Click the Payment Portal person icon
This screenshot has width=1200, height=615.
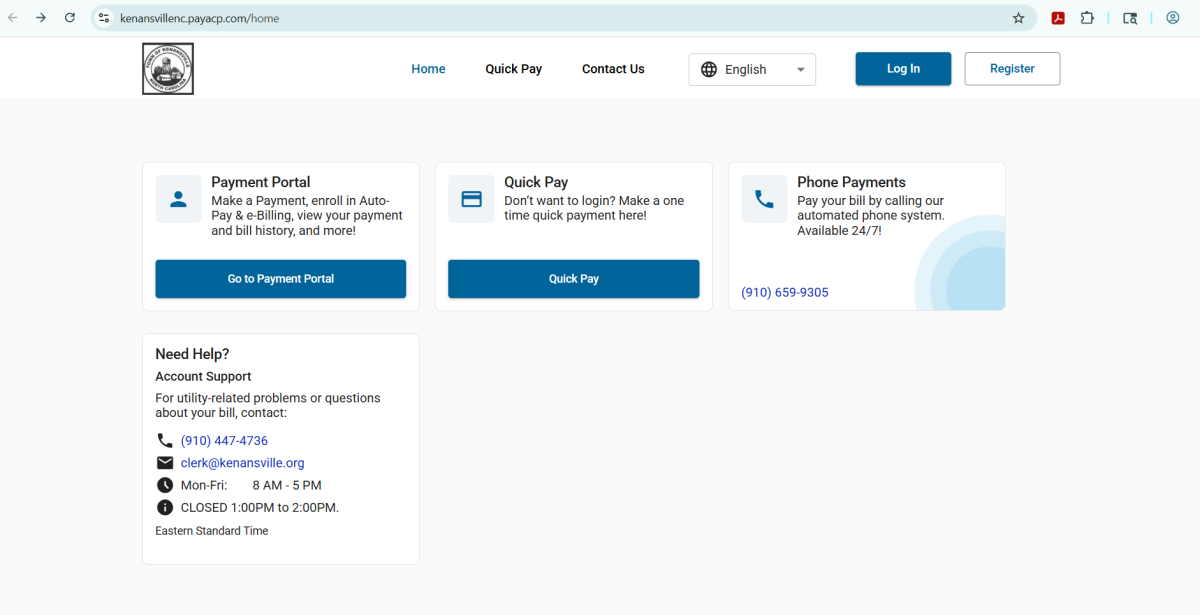(x=178, y=198)
